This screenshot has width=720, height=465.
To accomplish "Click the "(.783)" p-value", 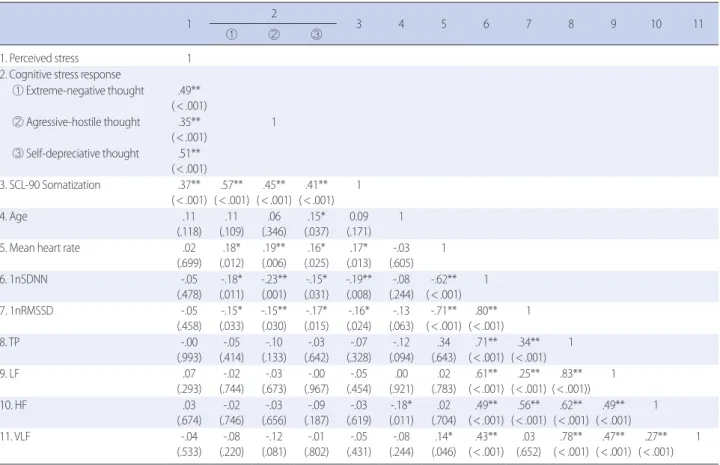I will (444, 389).
